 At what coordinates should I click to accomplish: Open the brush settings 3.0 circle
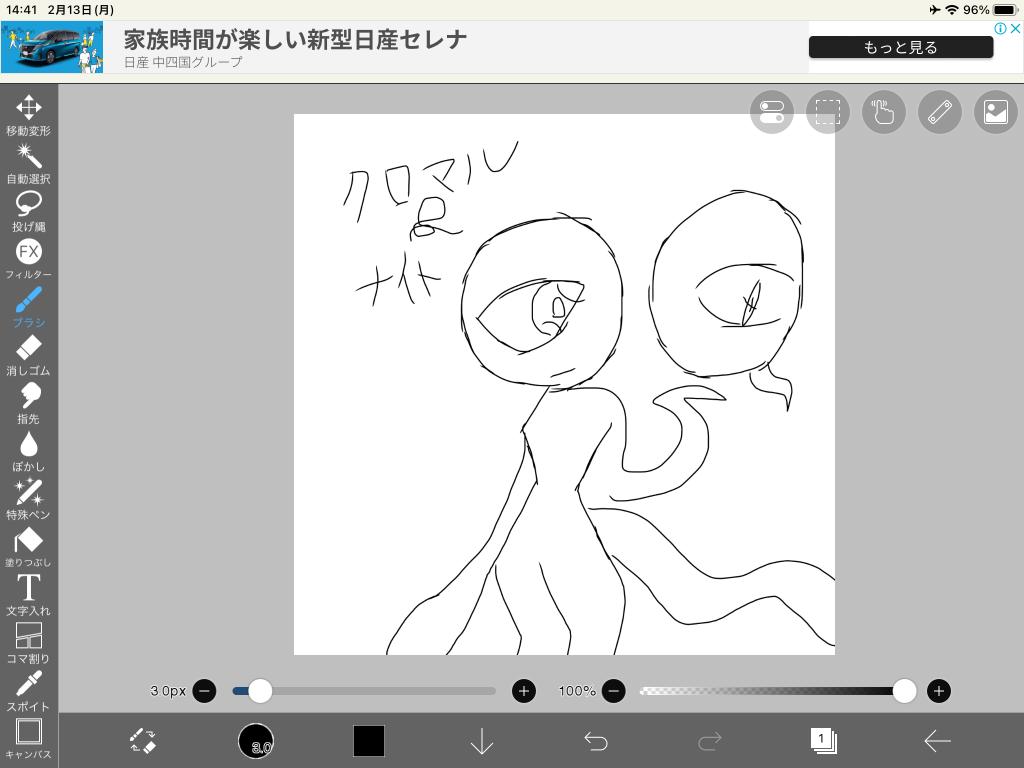click(x=256, y=741)
